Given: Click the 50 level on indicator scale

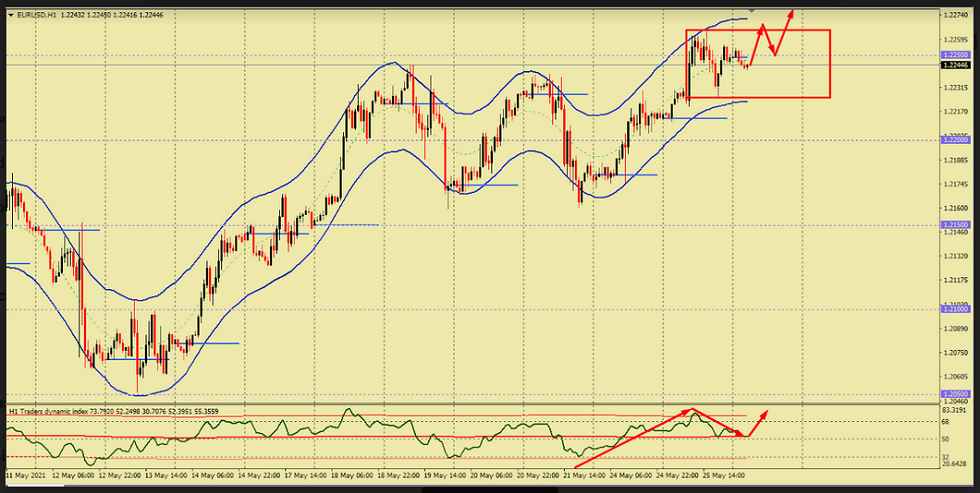Looking at the screenshot, I should (x=945, y=438).
